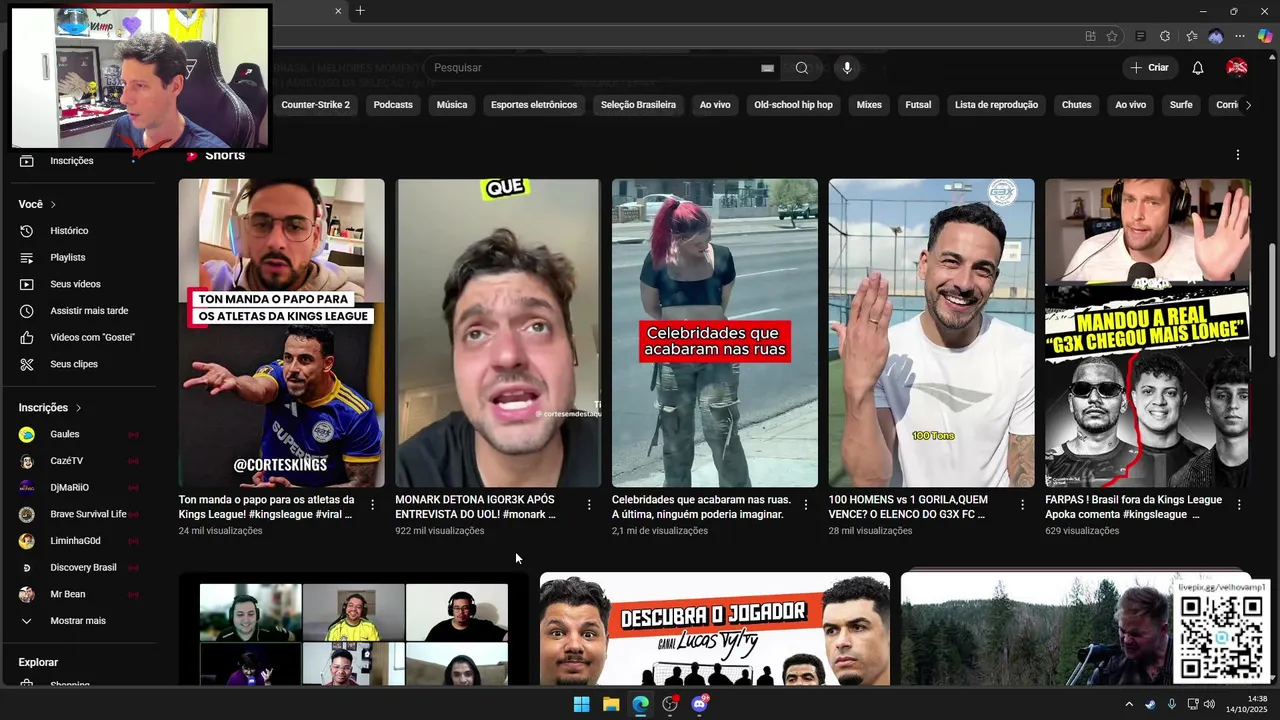Select the Seleção Brasileira chip
This screenshot has width=1280, height=720.
pos(638,105)
